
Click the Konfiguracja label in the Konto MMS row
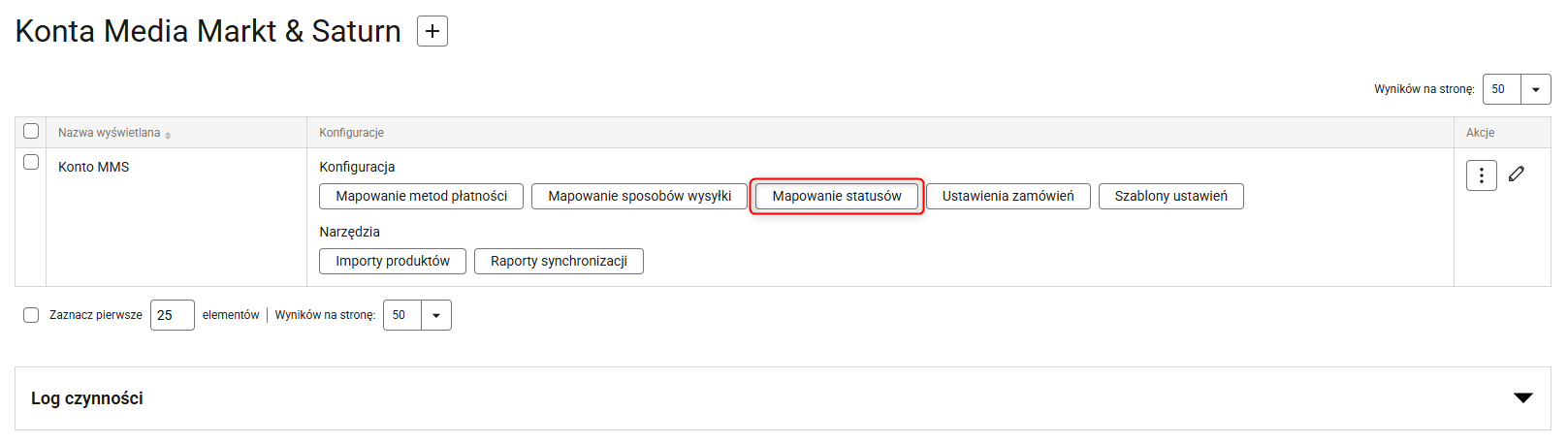(358, 167)
